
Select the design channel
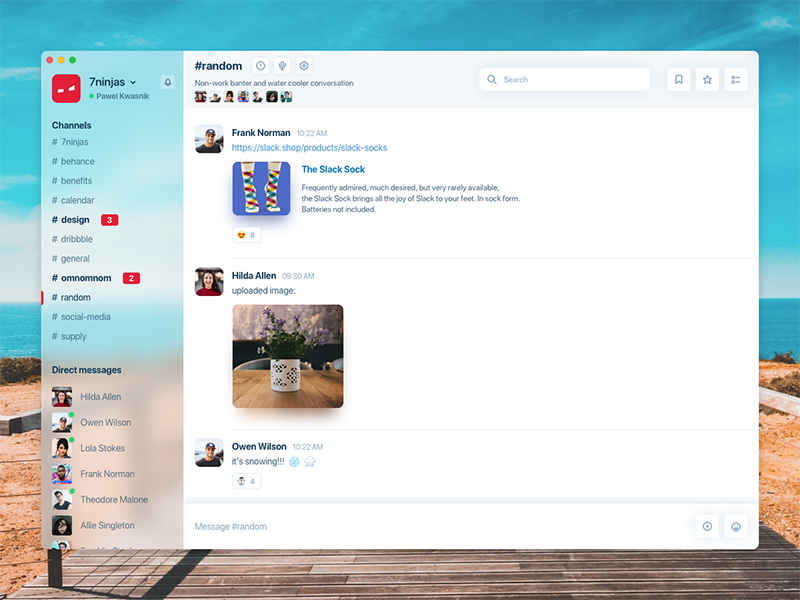click(75, 220)
